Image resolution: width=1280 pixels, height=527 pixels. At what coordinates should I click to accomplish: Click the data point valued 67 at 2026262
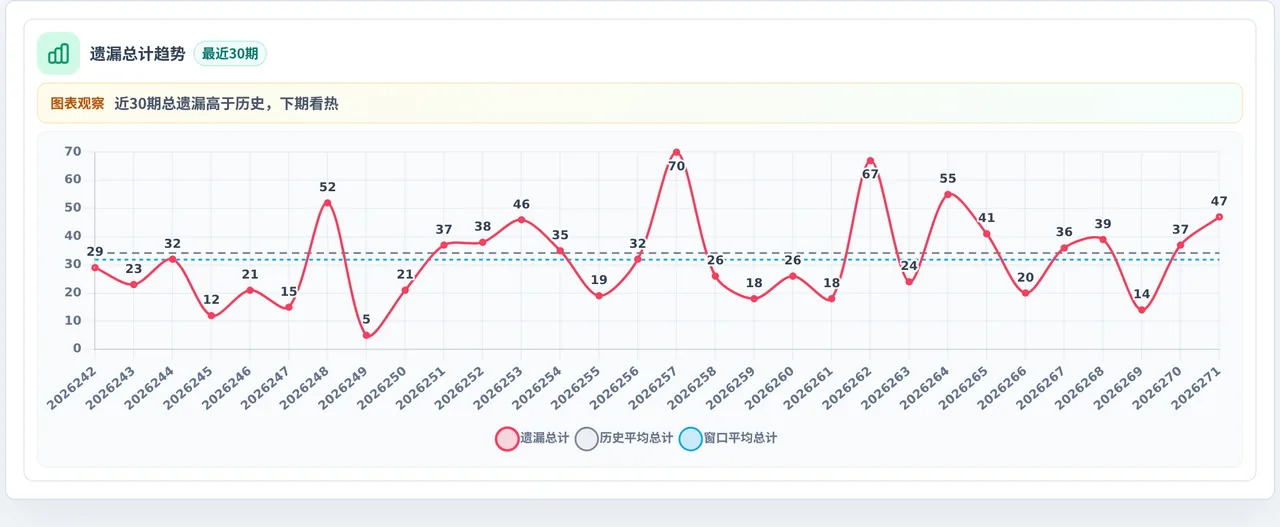click(x=870, y=160)
